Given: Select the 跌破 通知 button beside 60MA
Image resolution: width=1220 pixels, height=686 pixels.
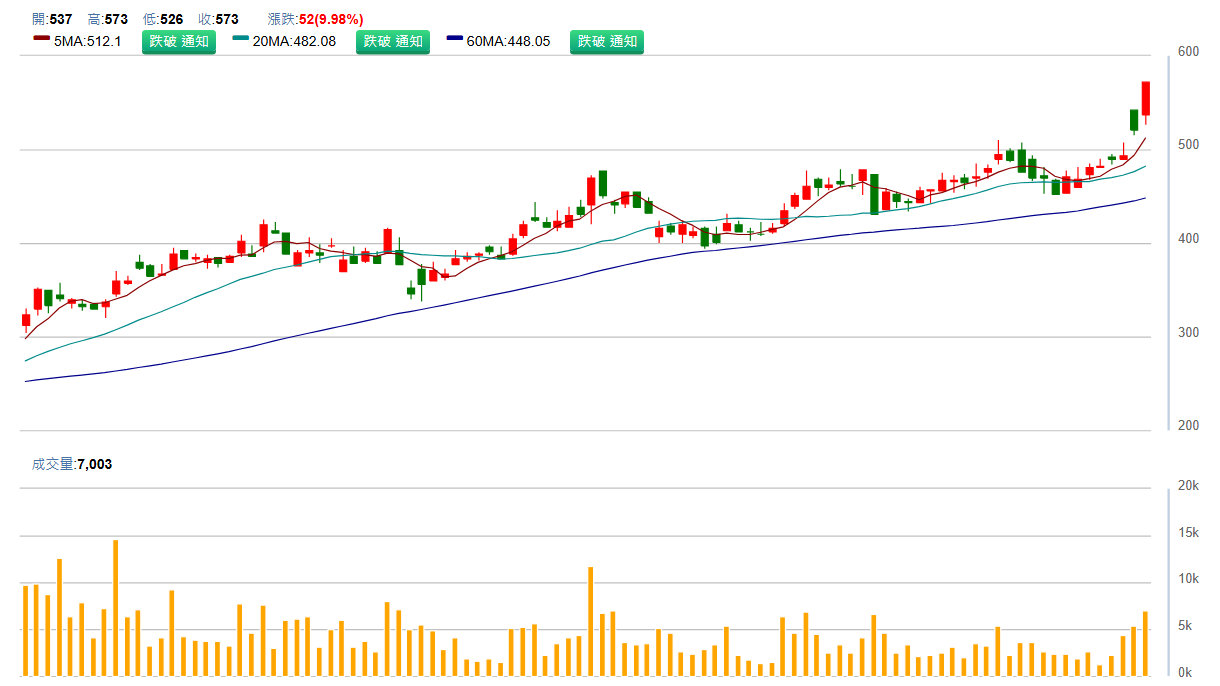Looking at the screenshot, I should tap(607, 42).
